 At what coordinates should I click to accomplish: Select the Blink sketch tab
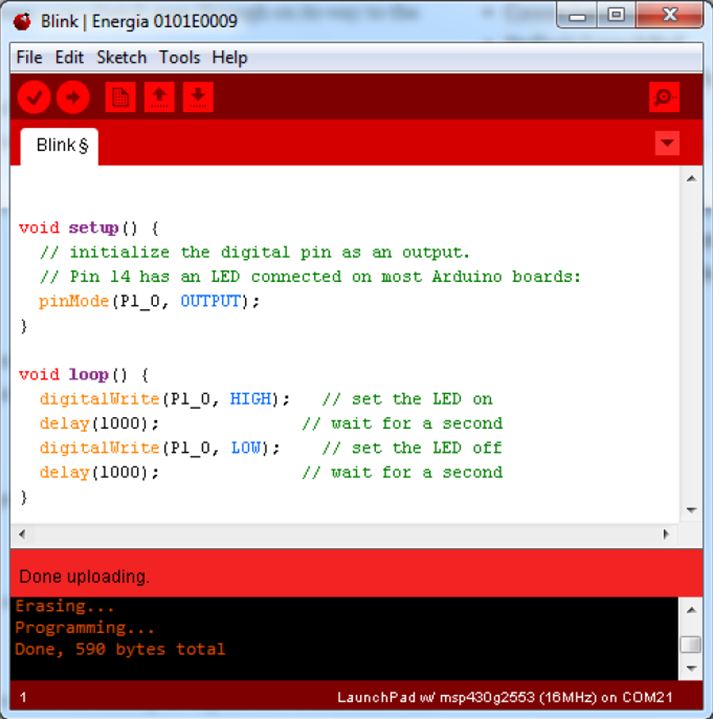pos(59,146)
